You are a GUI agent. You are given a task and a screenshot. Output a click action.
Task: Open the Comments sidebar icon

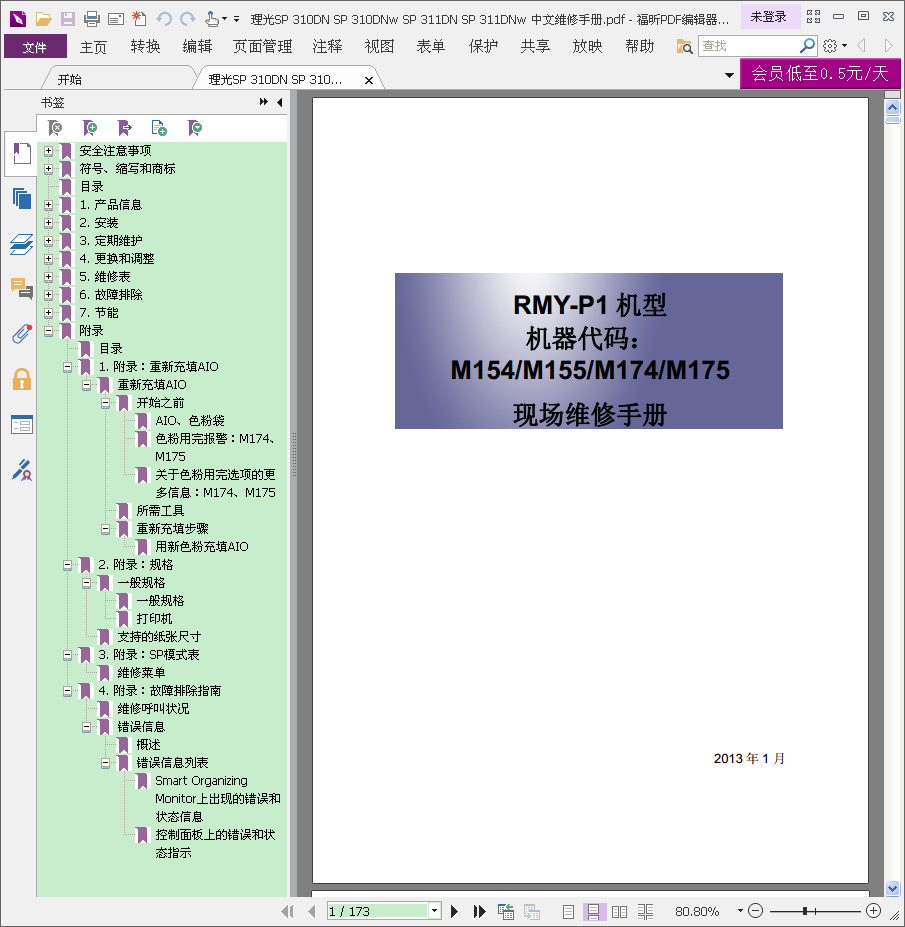point(21,289)
